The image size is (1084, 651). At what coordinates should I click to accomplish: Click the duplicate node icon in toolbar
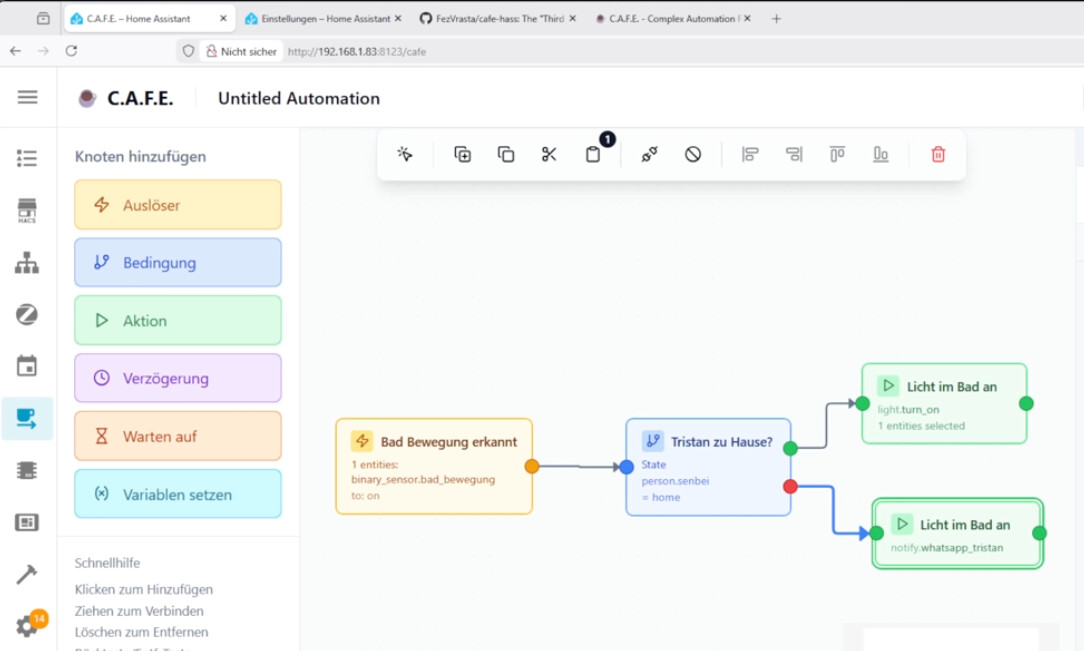[x=462, y=154]
